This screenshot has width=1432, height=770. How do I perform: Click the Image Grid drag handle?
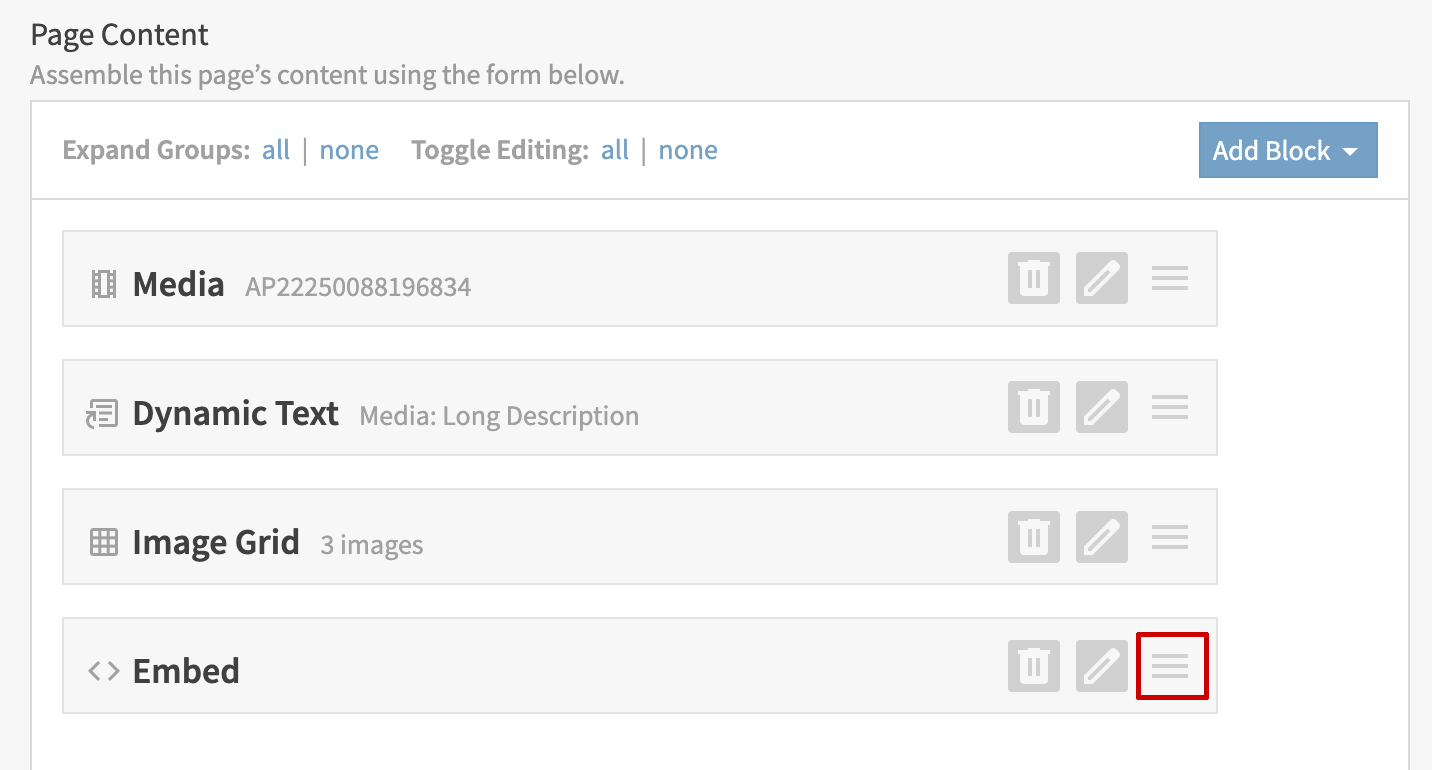point(1169,537)
